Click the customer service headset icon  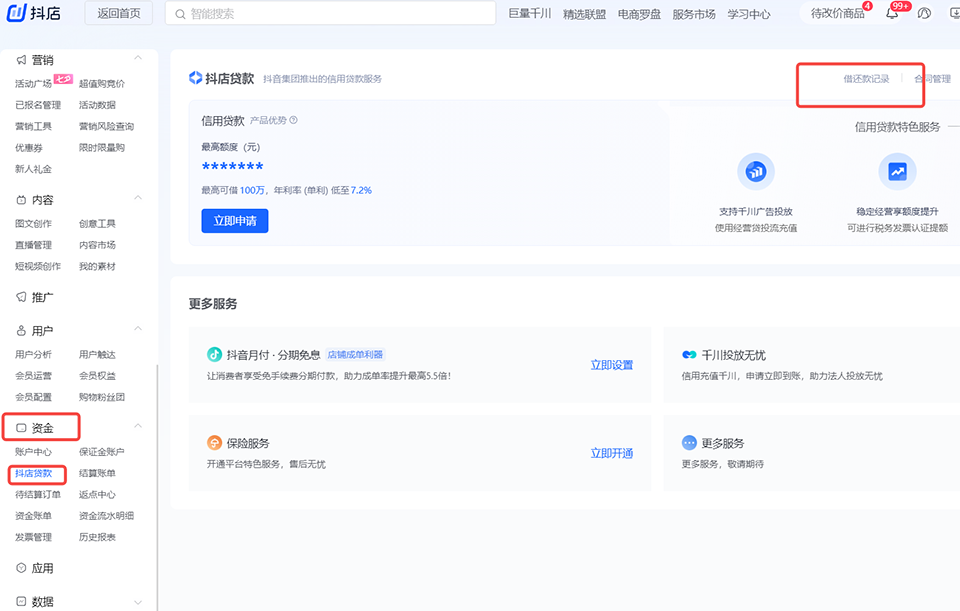click(x=924, y=13)
